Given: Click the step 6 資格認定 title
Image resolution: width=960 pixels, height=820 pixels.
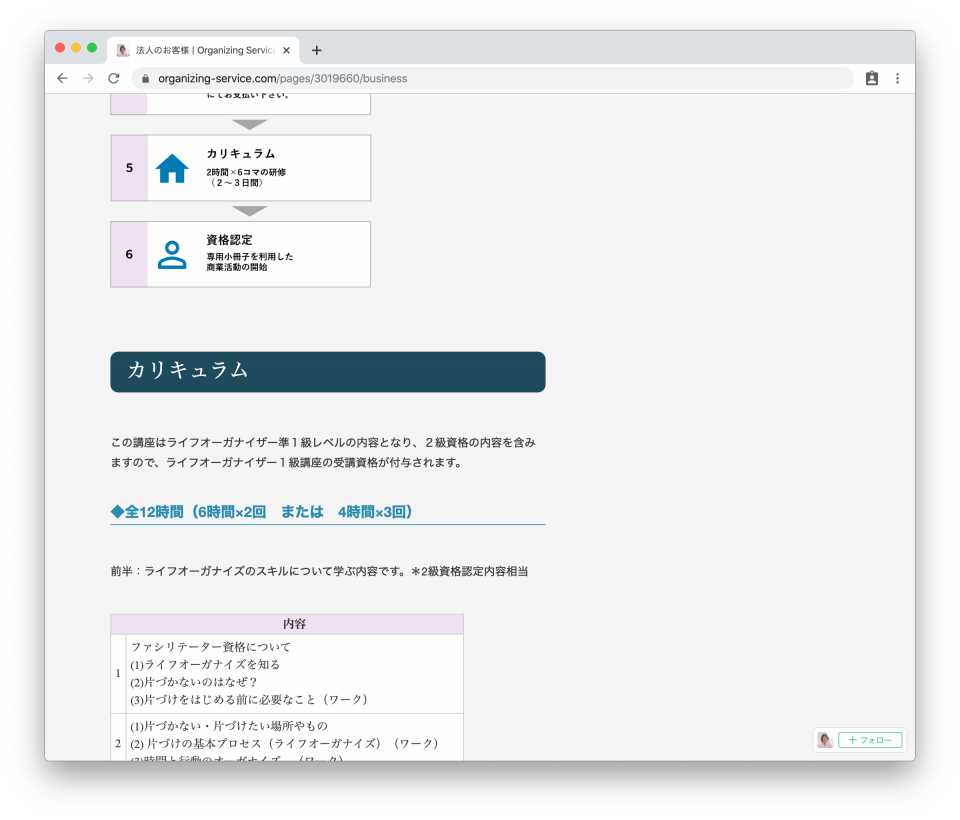Looking at the screenshot, I should (x=229, y=240).
